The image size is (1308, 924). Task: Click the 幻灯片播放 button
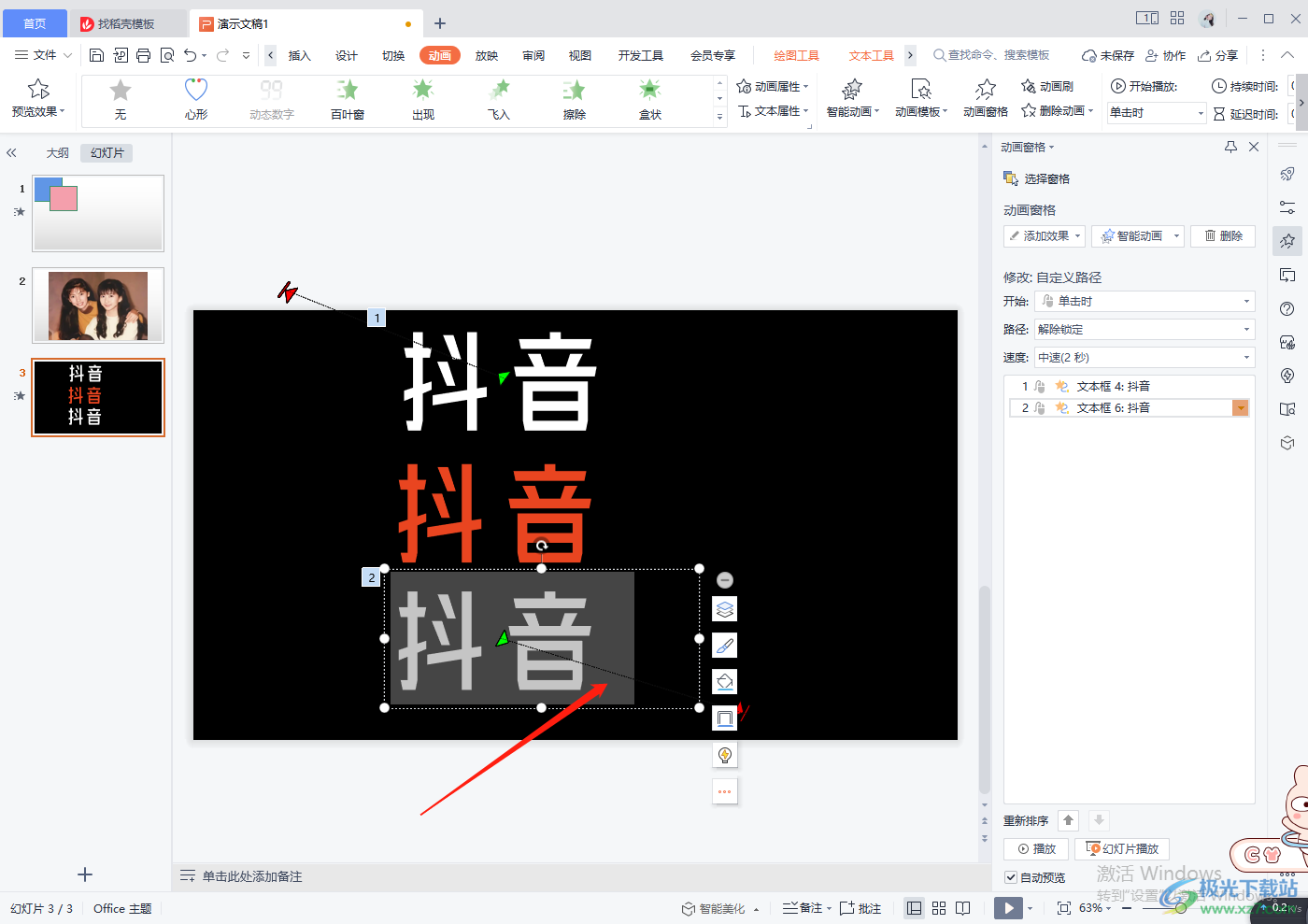[x=1122, y=848]
